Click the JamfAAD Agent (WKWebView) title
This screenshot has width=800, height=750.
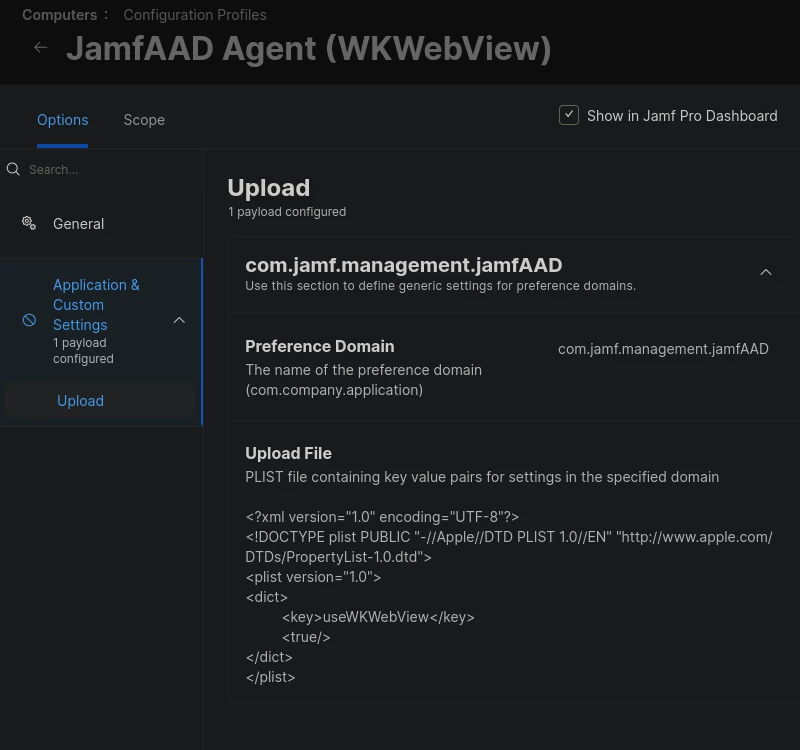point(309,48)
